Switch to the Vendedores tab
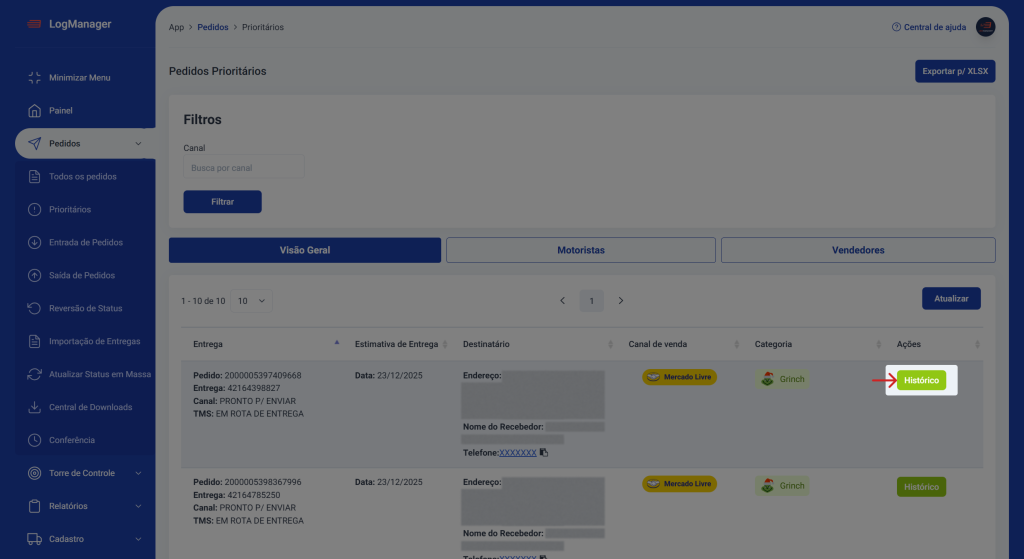 coord(857,250)
